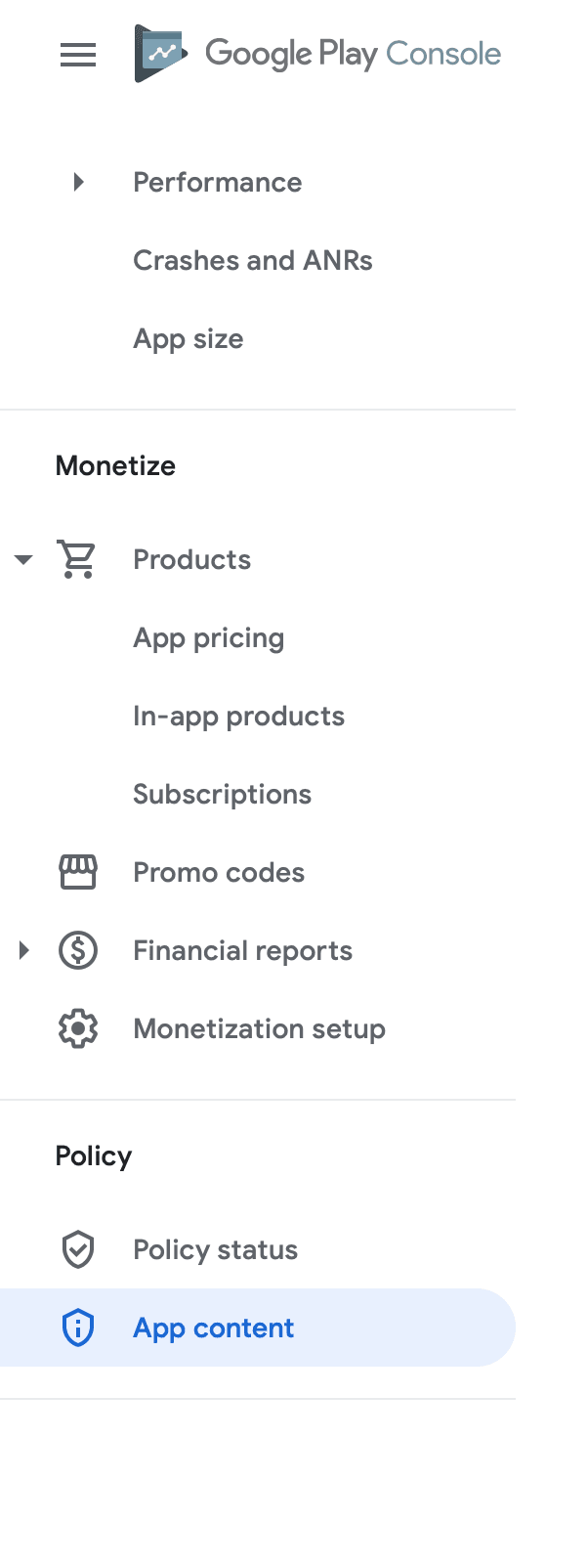View Policy status
The height and width of the screenshot is (1568, 588).
(x=215, y=1249)
